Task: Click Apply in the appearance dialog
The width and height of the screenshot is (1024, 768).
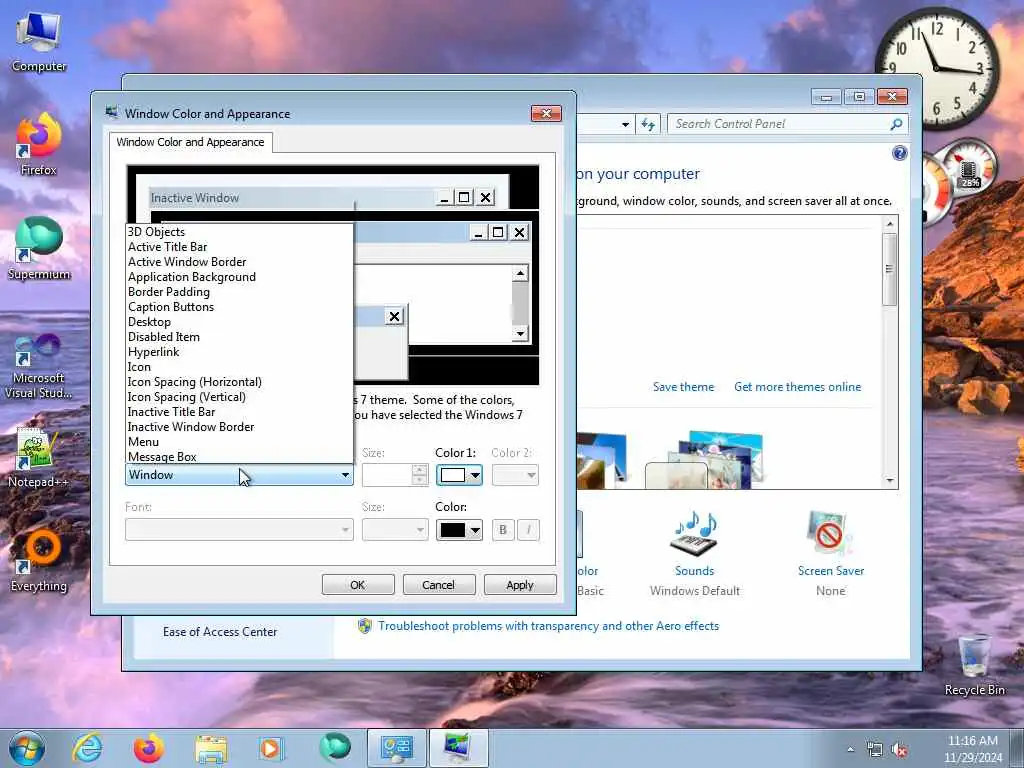Action: pyautogui.click(x=520, y=584)
